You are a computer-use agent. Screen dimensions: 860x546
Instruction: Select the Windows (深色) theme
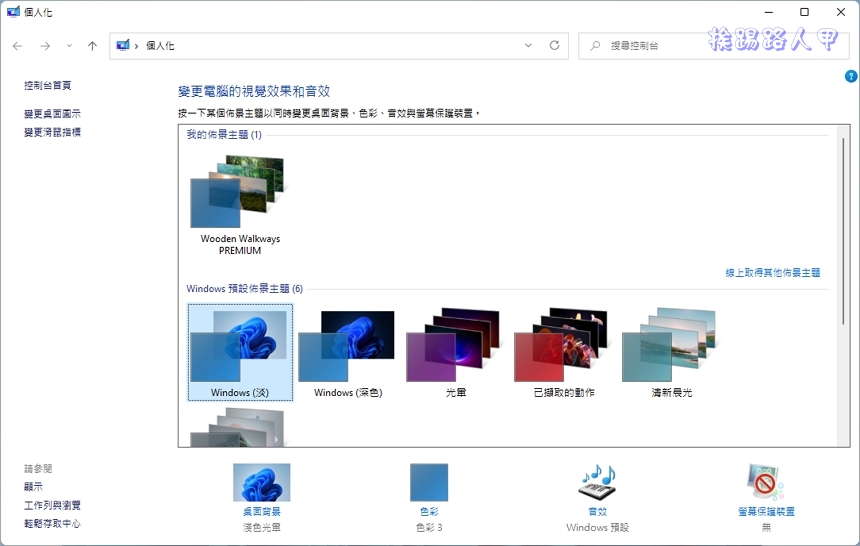click(348, 352)
